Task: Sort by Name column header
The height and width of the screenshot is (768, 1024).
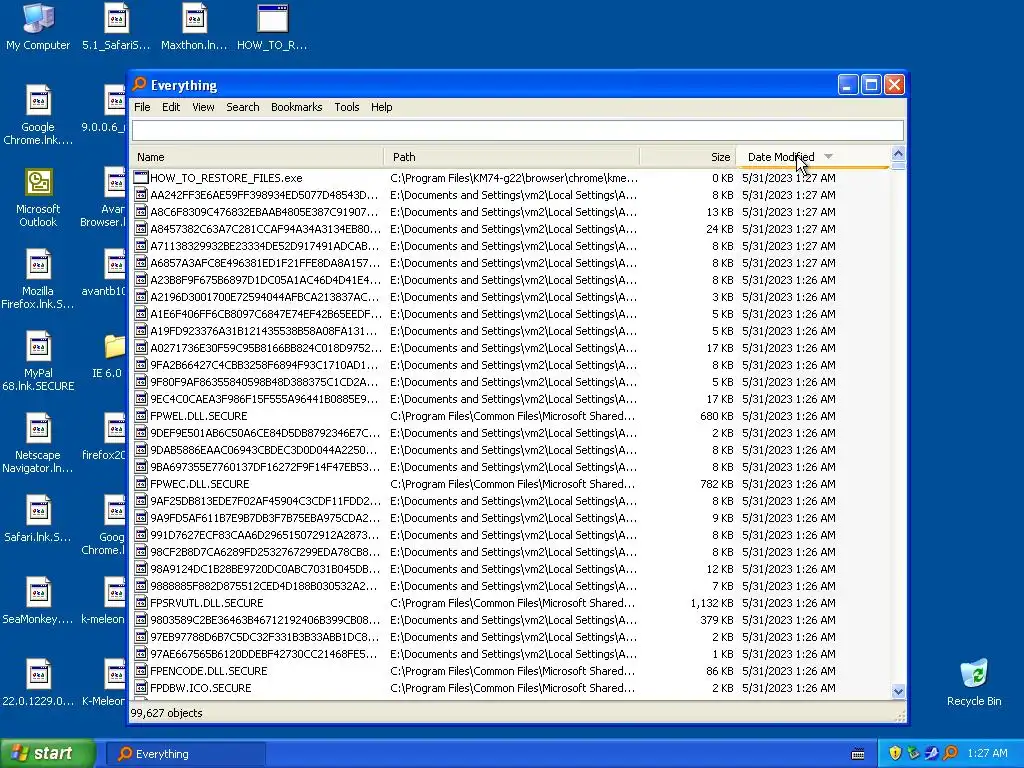Action: 257,157
